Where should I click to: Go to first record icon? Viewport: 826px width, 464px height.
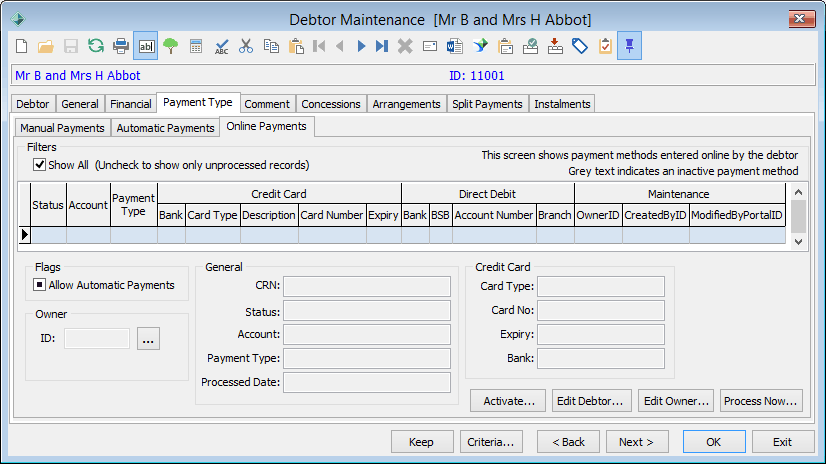click(319, 46)
